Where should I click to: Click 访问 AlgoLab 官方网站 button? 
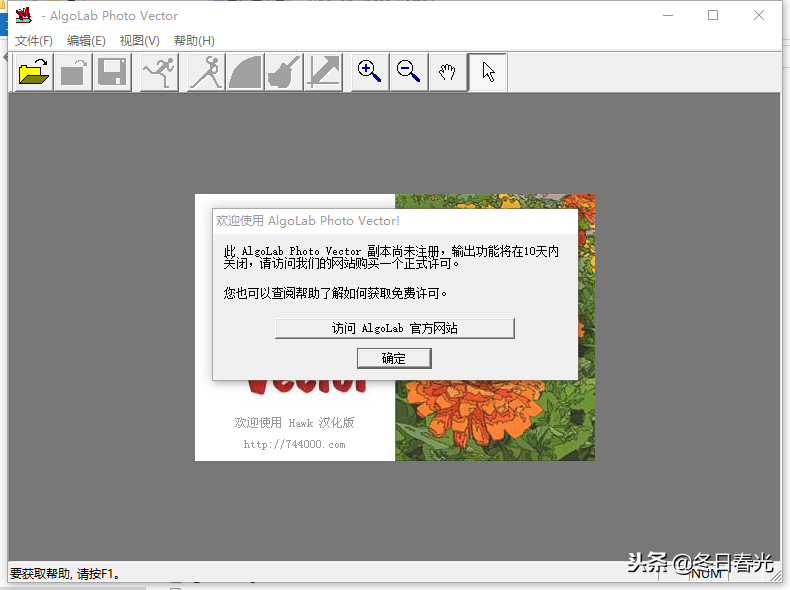tap(394, 328)
